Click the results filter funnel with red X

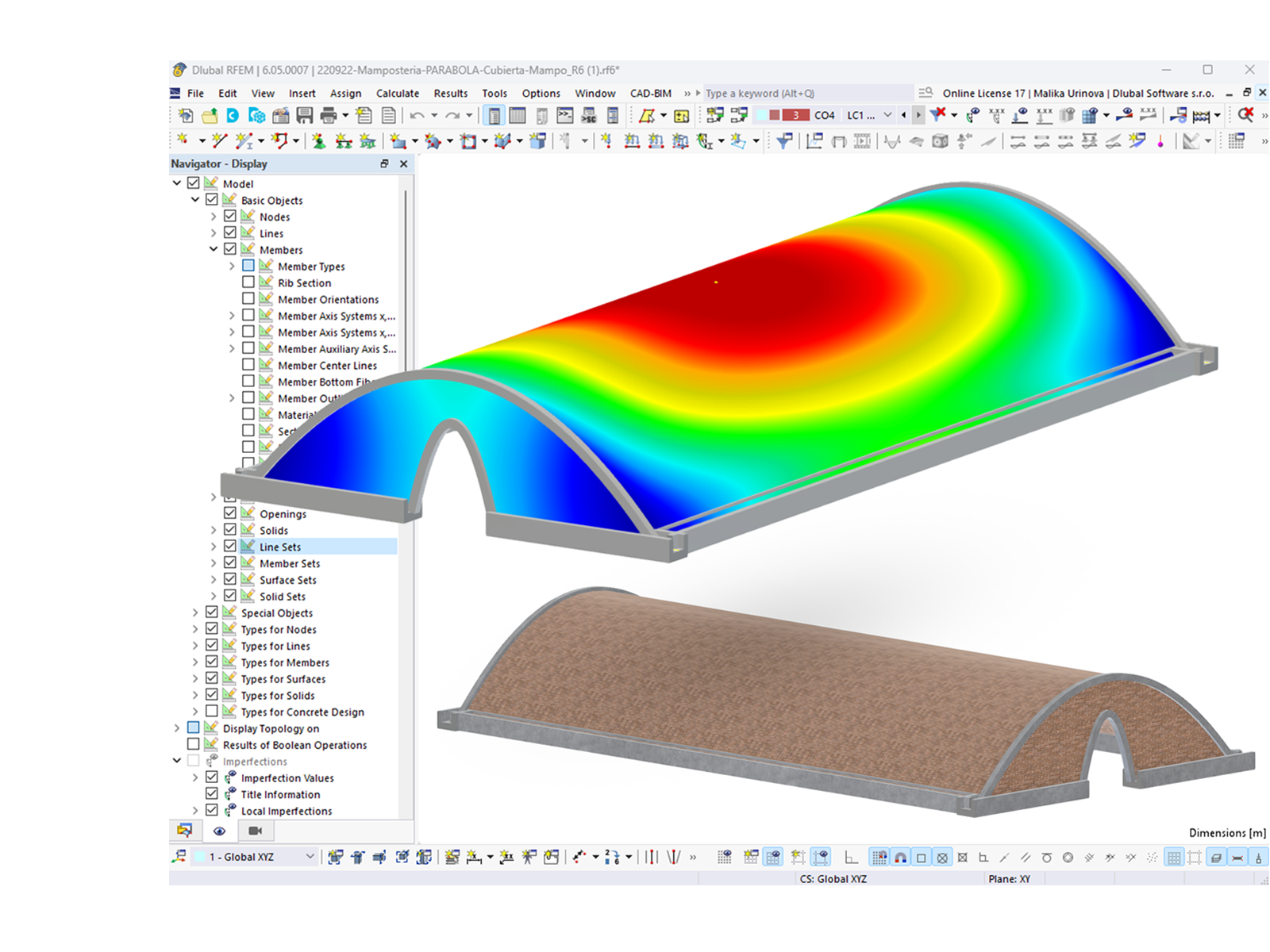[938, 115]
